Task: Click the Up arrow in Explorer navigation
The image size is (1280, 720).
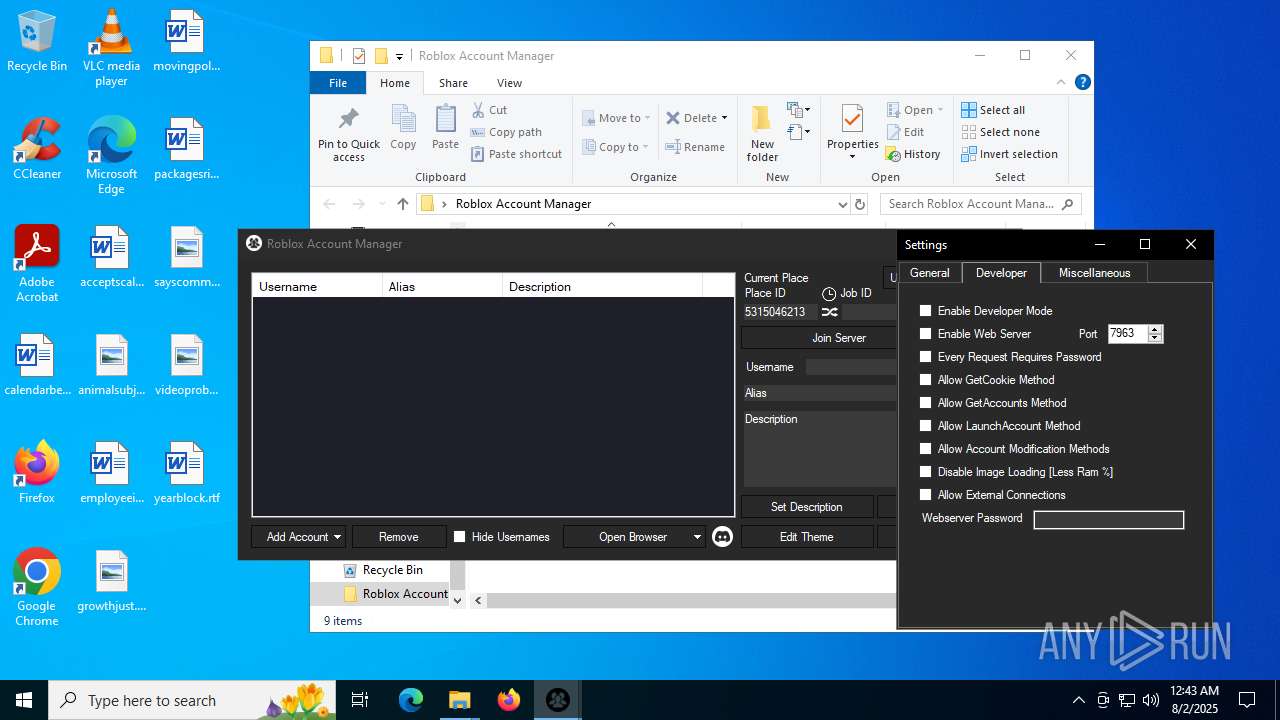Action: pos(403,204)
